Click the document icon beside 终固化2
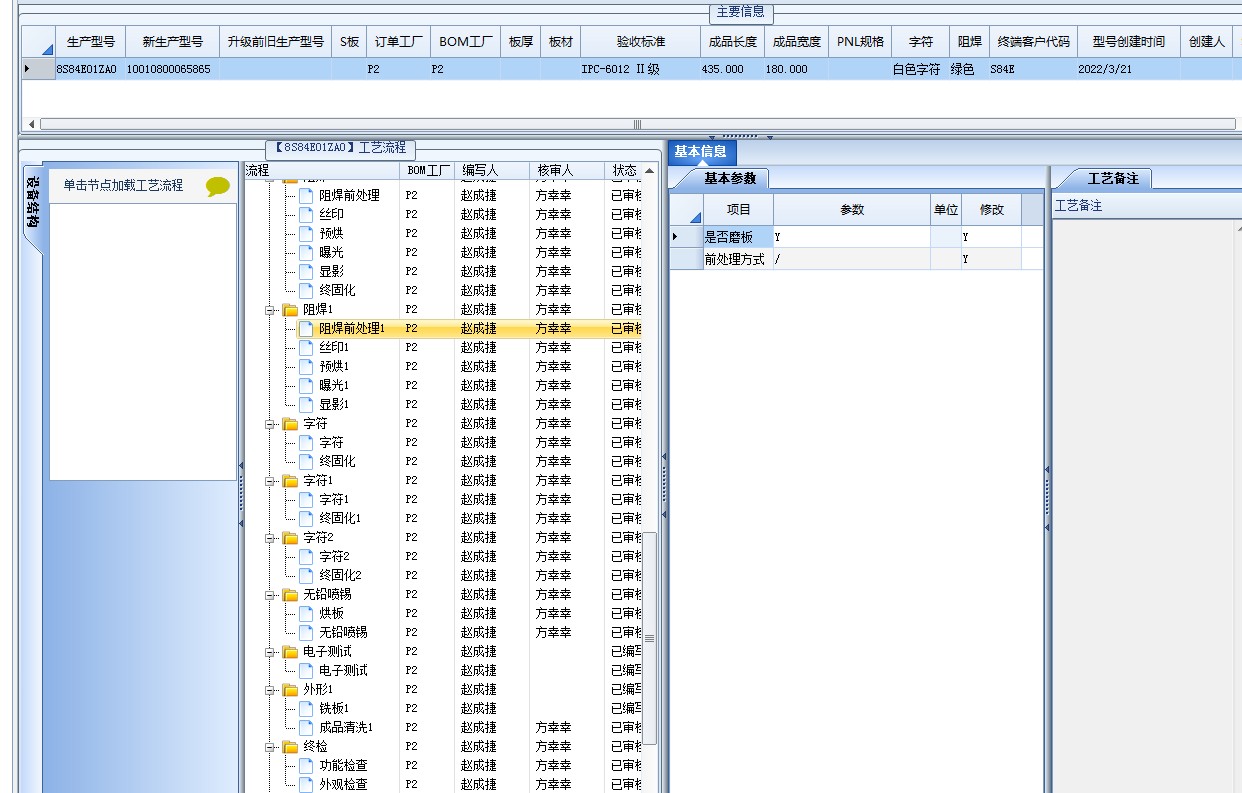1242x793 pixels. click(306, 575)
